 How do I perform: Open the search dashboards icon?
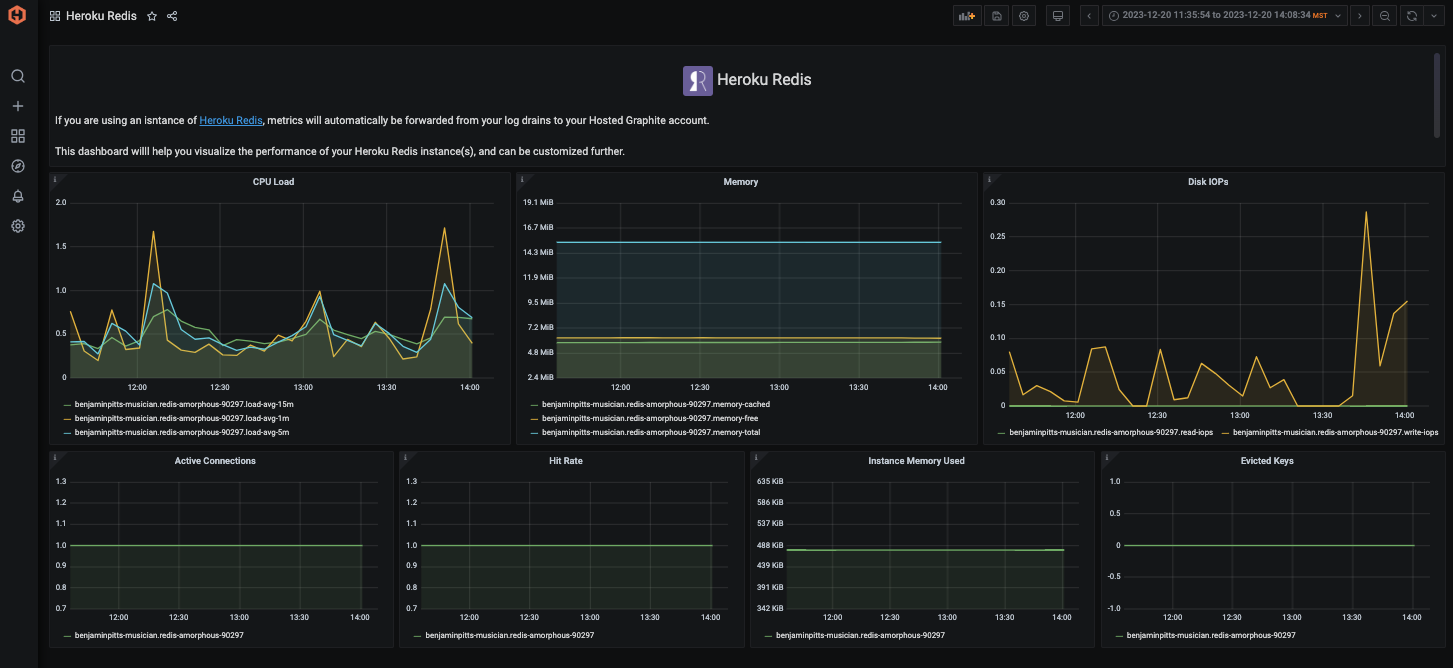[x=17, y=75]
